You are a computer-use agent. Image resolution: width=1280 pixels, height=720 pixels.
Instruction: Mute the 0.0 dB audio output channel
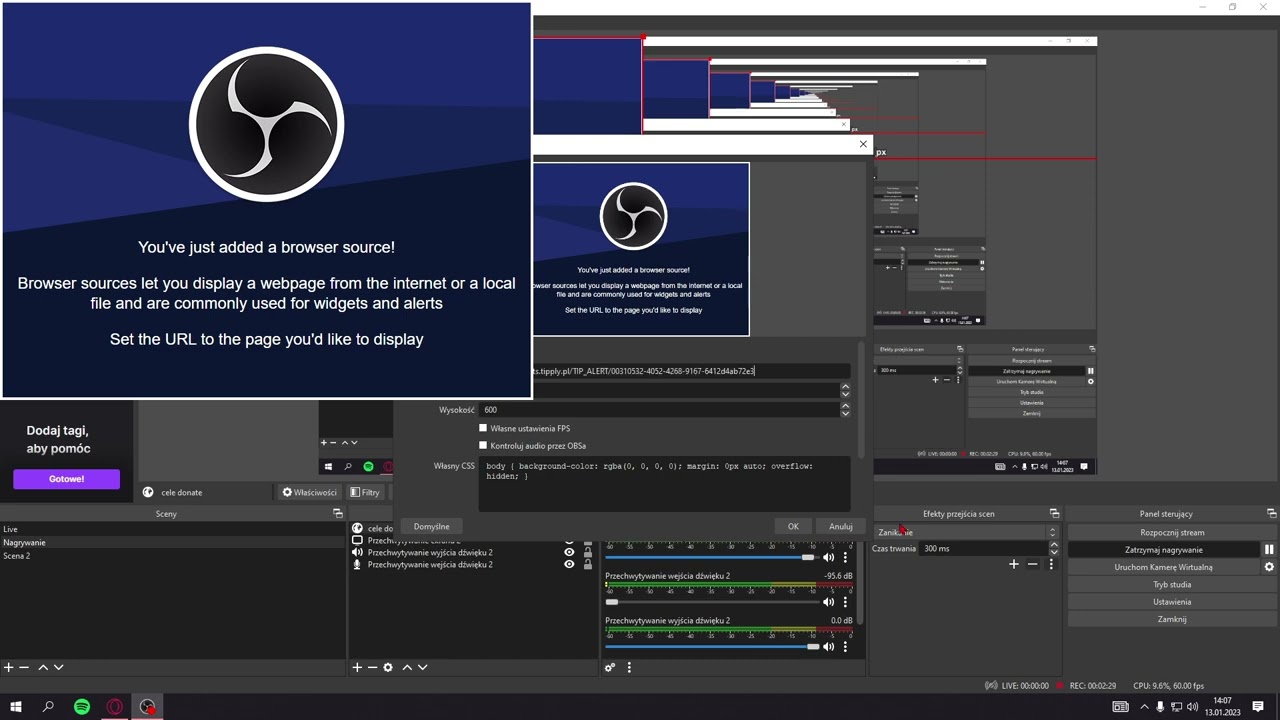click(x=828, y=647)
